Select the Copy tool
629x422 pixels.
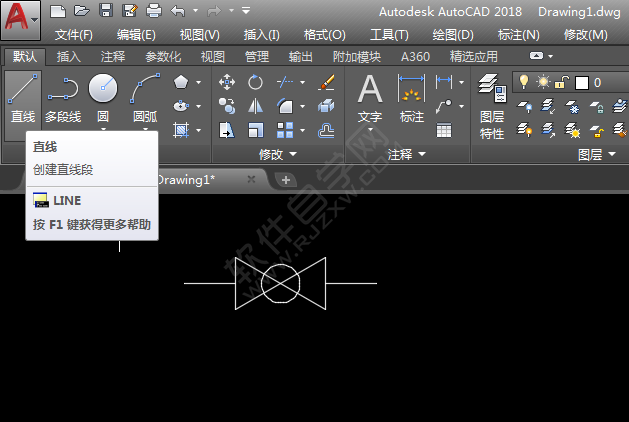[227, 106]
